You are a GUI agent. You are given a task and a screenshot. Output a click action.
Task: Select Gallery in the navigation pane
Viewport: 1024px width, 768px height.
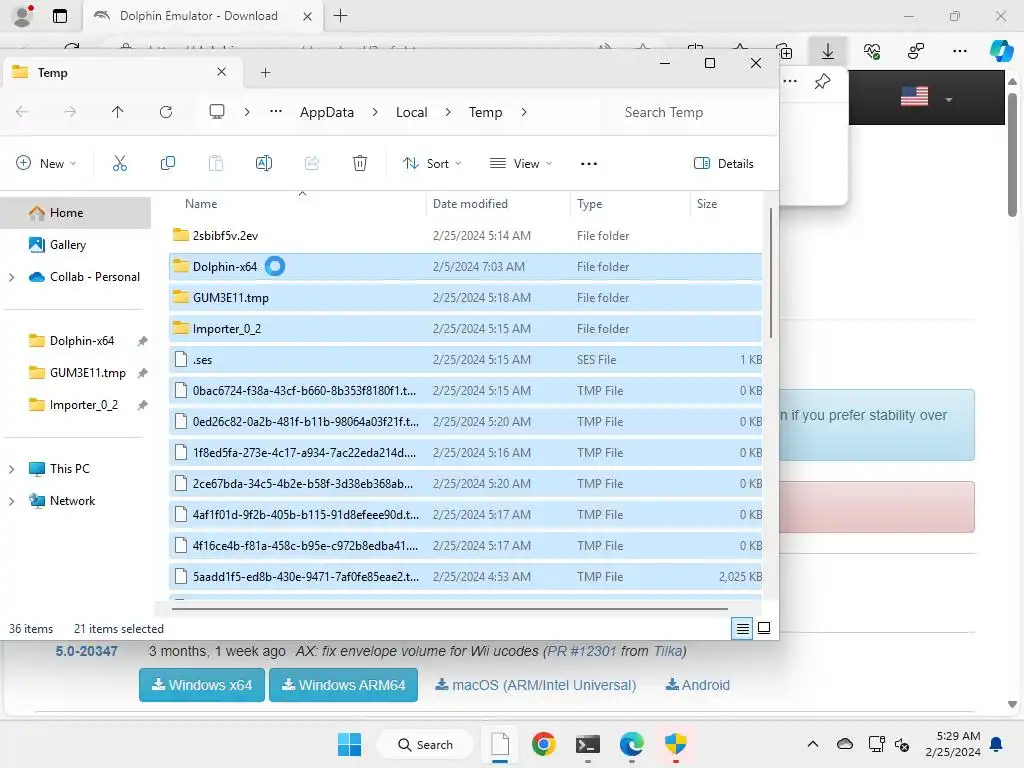(x=68, y=245)
